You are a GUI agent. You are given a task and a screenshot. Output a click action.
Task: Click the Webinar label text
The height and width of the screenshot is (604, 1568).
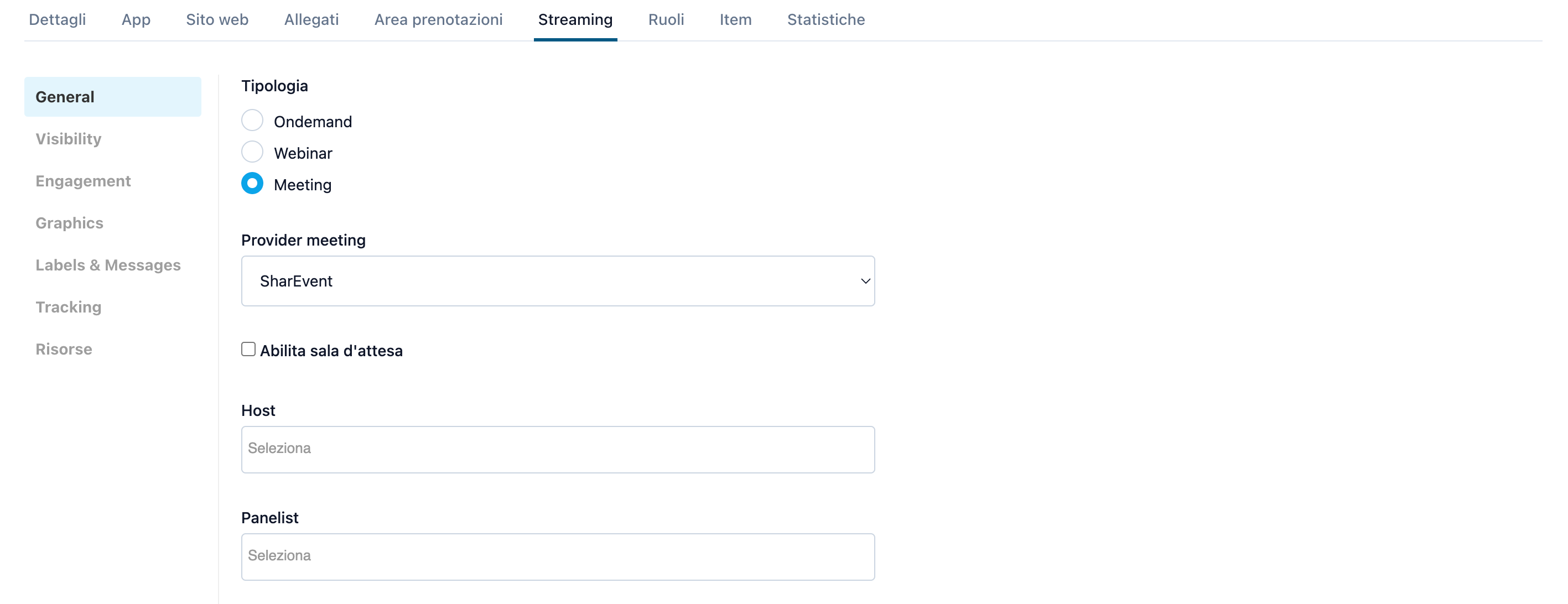pos(303,153)
